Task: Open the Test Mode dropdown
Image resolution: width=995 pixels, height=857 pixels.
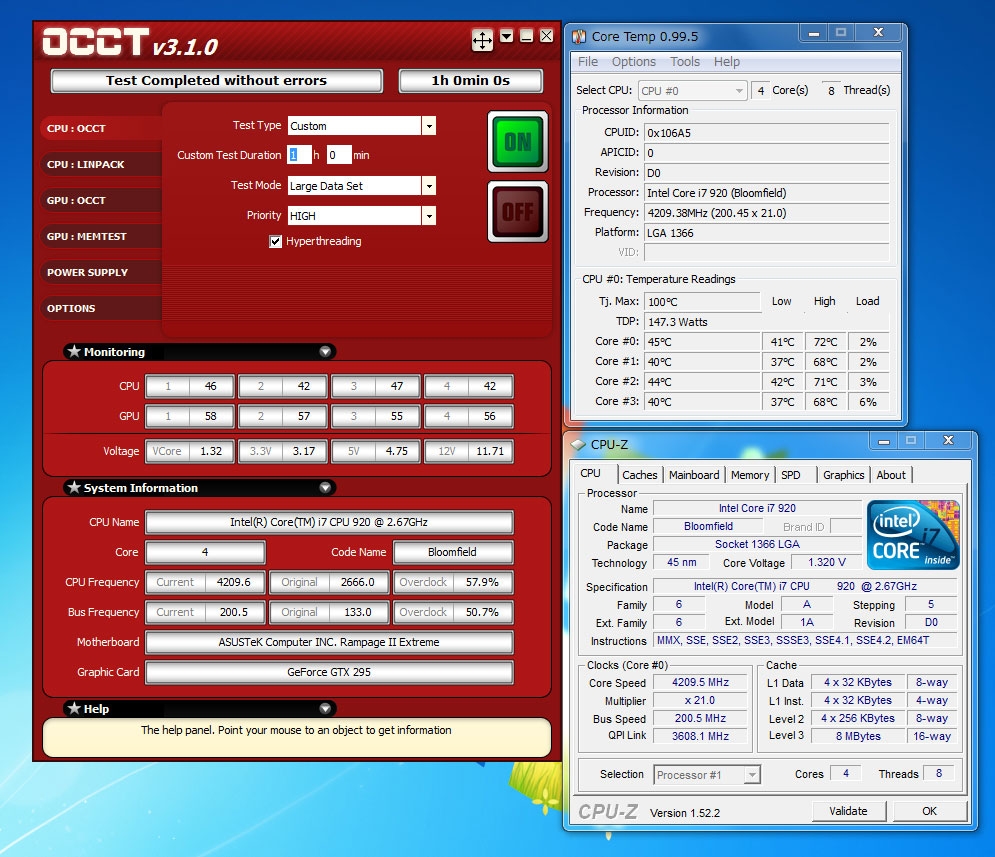Action: click(x=429, y=186)
